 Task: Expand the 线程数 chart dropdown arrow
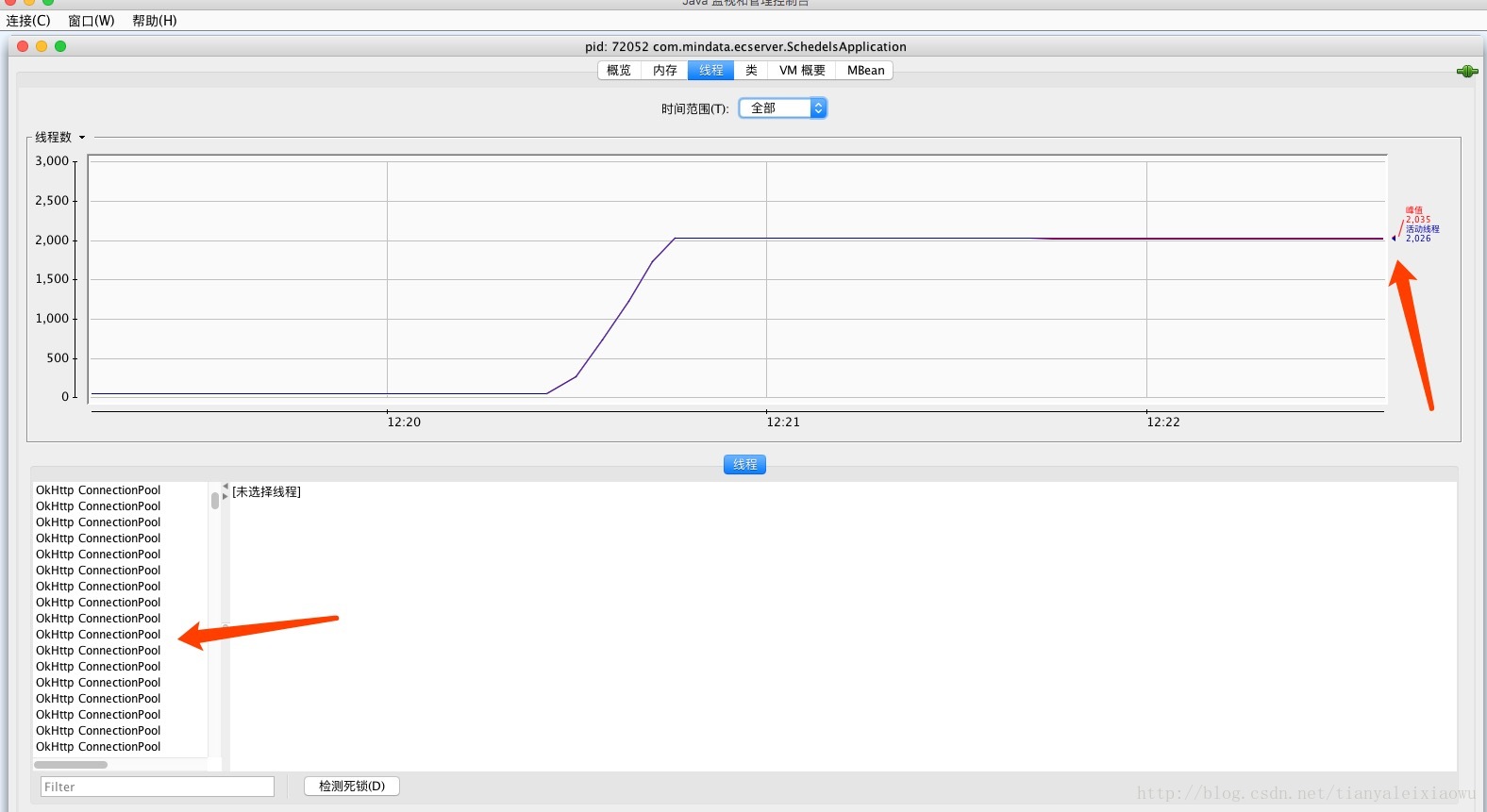(x=82, y=138)
